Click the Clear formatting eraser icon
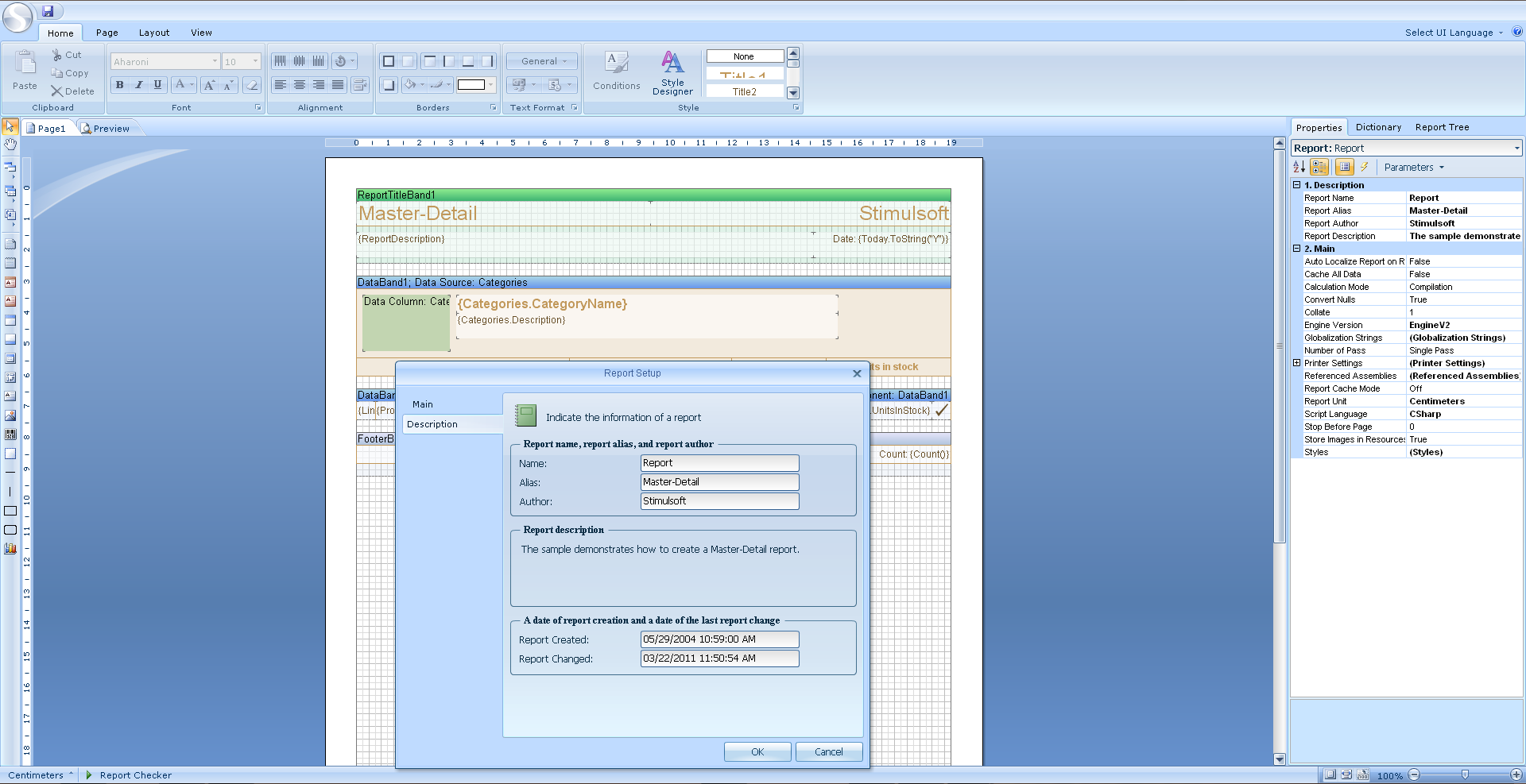The height and width of the screenshot is (784, 1526). click(251, 85)
